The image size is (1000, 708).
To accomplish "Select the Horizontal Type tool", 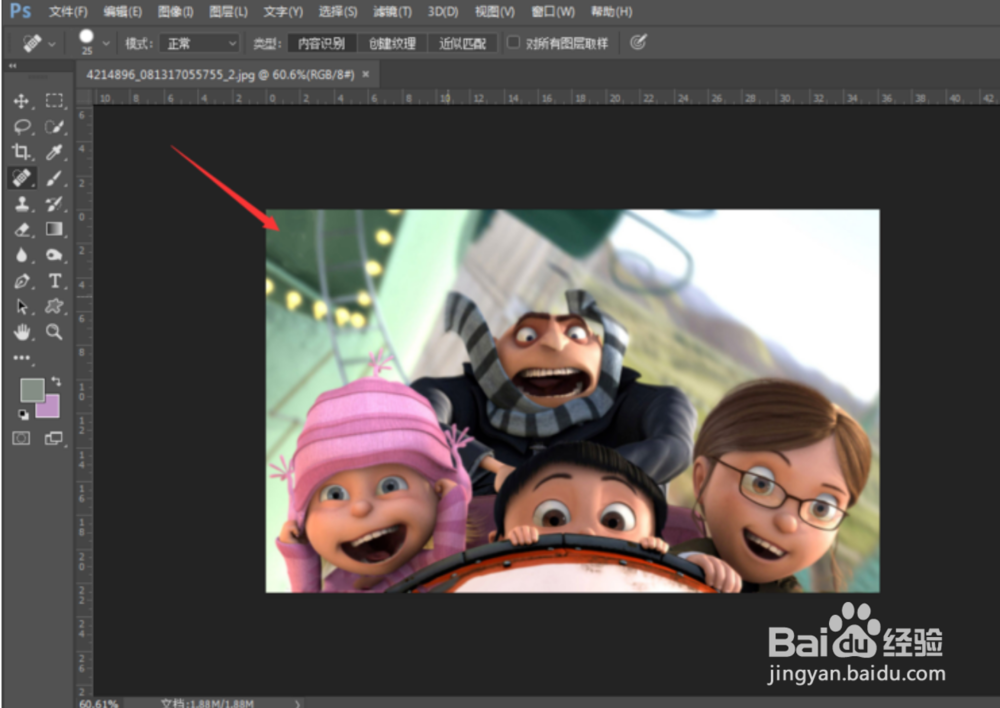I will tap(54, 281).
